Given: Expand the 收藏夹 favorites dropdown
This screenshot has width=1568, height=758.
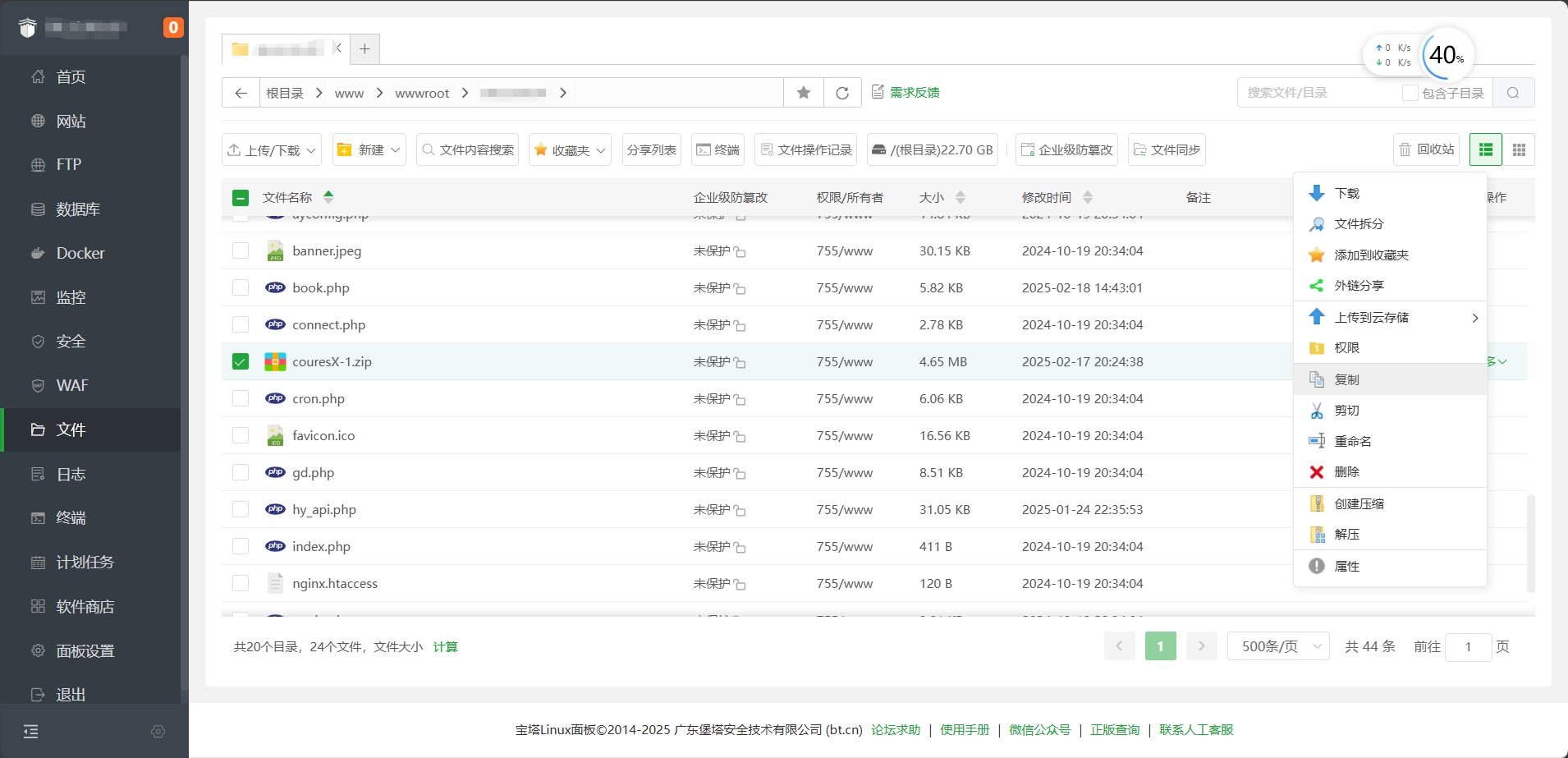Looking at the screenshot, I should coord(570,149).
